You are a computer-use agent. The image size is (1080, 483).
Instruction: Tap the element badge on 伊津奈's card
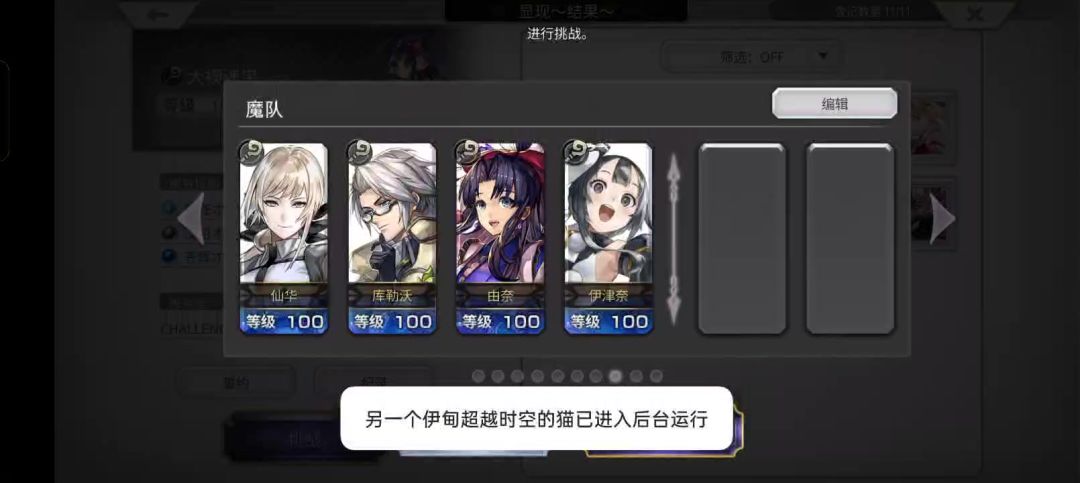click(576, 152)
